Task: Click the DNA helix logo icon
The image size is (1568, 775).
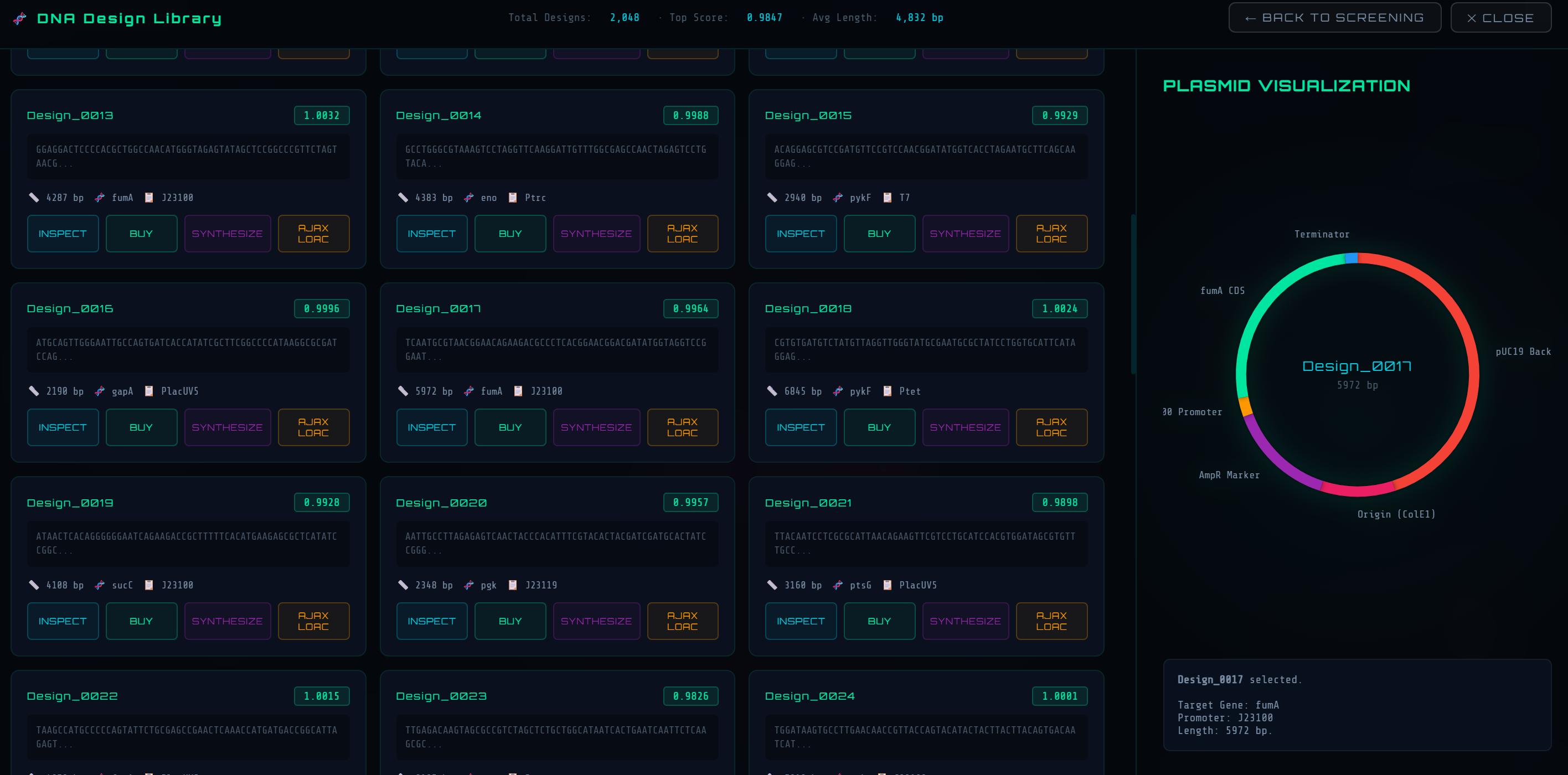Action: tap(19, 18)
